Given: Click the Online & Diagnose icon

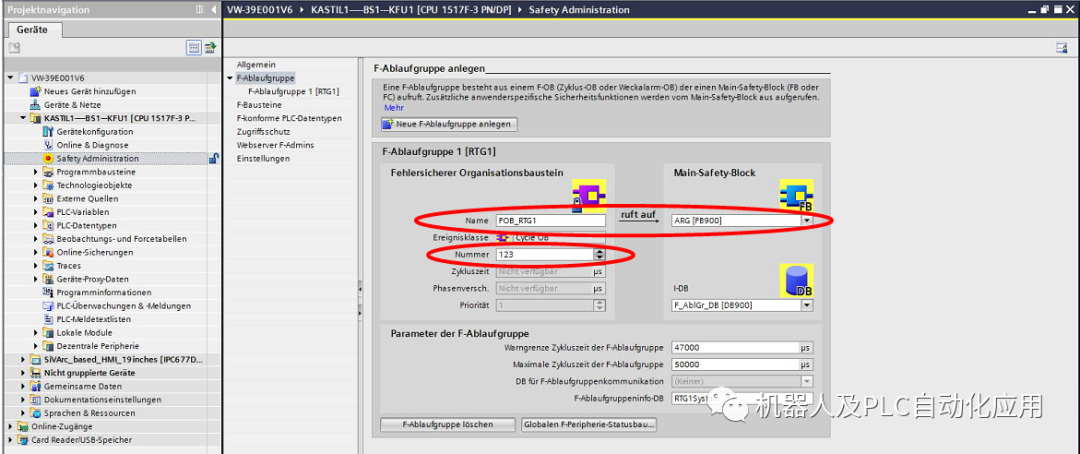Looking at the screenshot, I should click(x=48, y=145).
